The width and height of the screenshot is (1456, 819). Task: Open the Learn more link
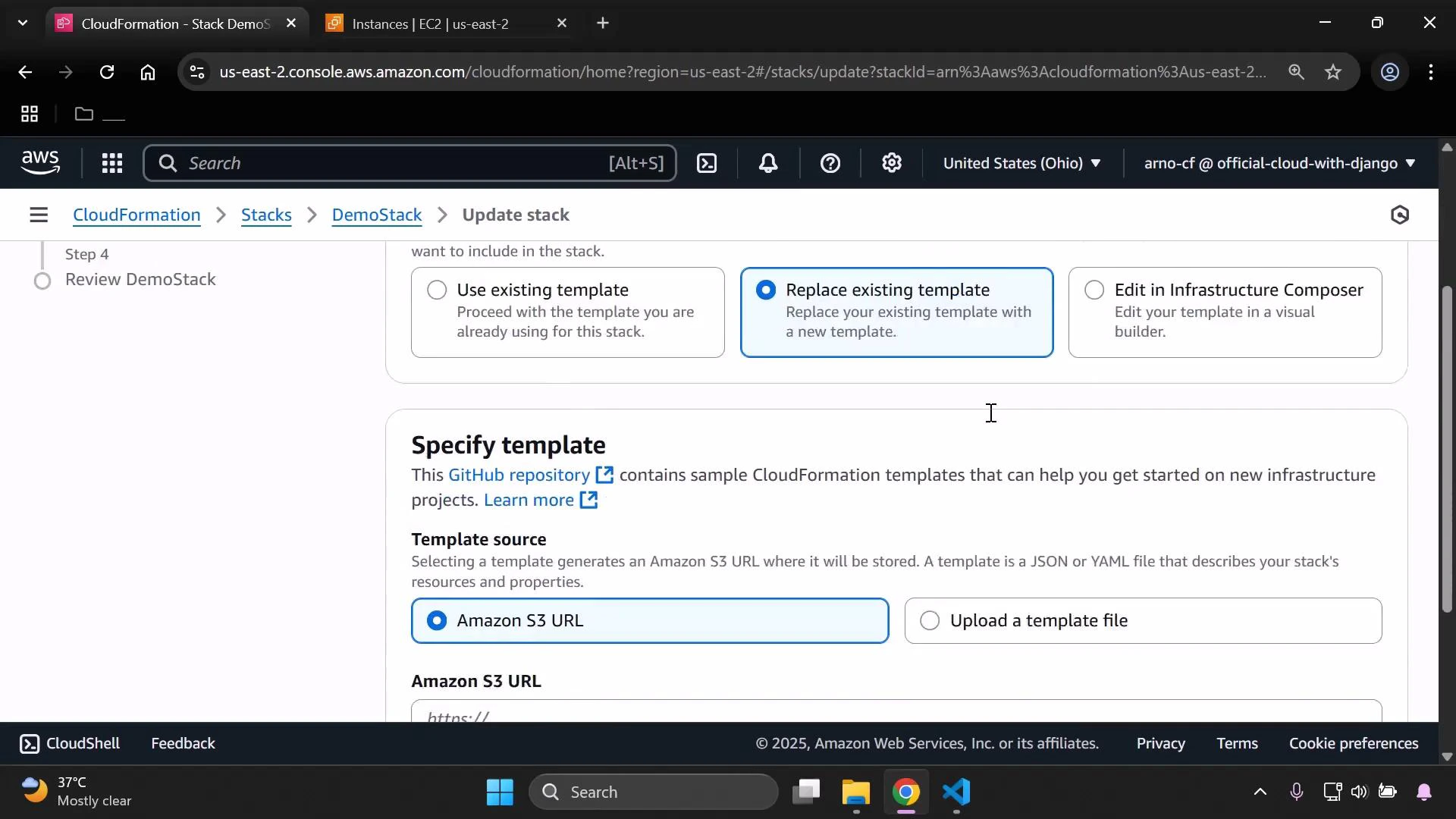tap(541, 500)
